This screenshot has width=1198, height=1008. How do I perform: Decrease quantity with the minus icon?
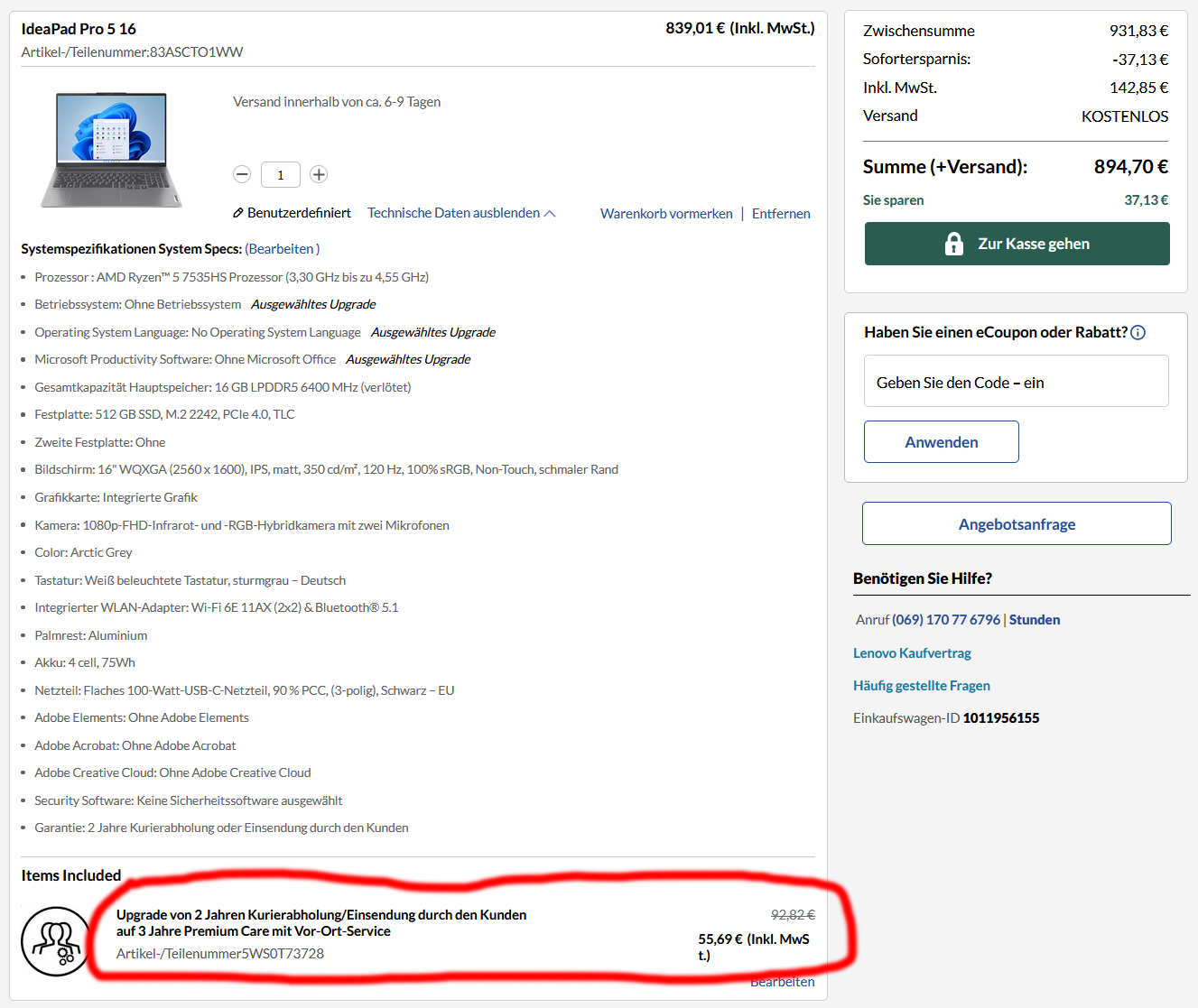pyautogui.click(x=242, y=174)
